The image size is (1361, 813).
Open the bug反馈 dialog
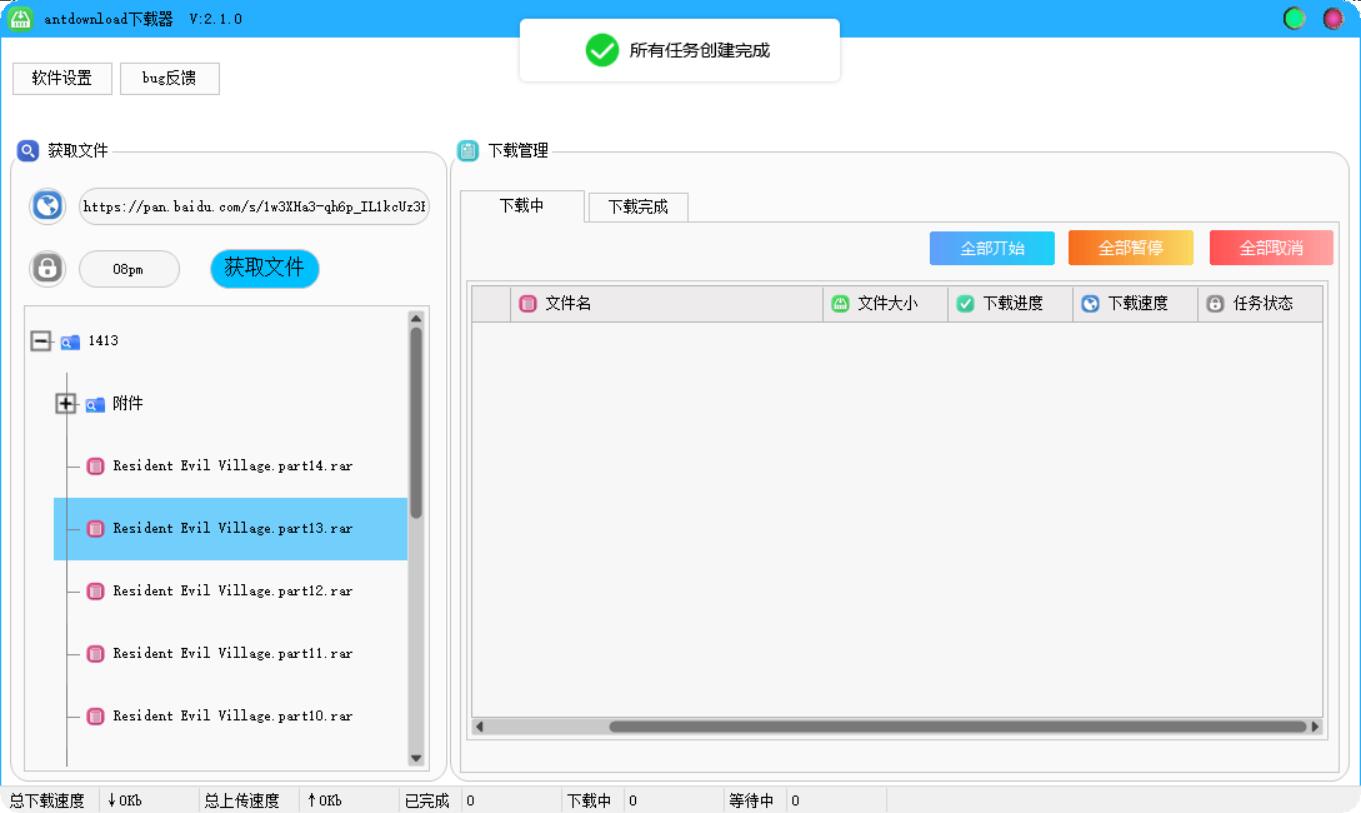(170, 78)
